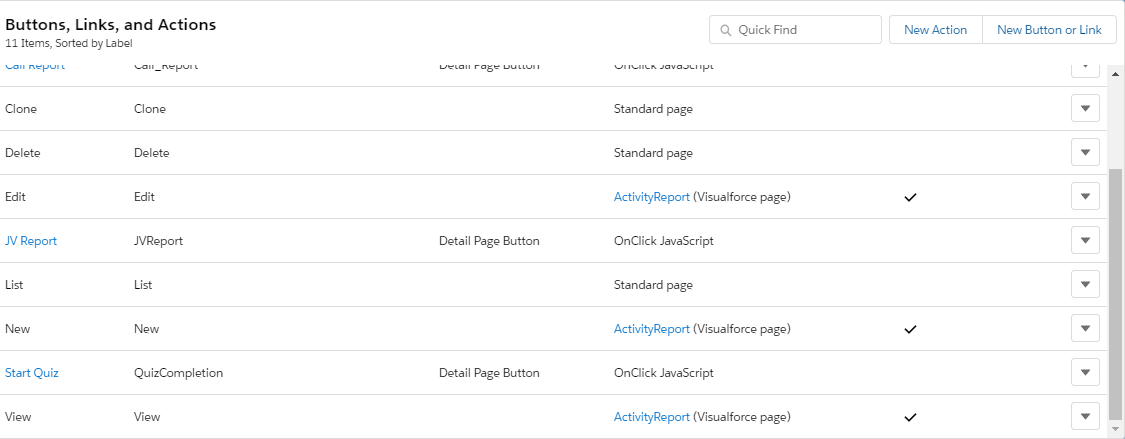1125x439 pixels.
Task: Focus the Quick Find search field
Action: 805,30
